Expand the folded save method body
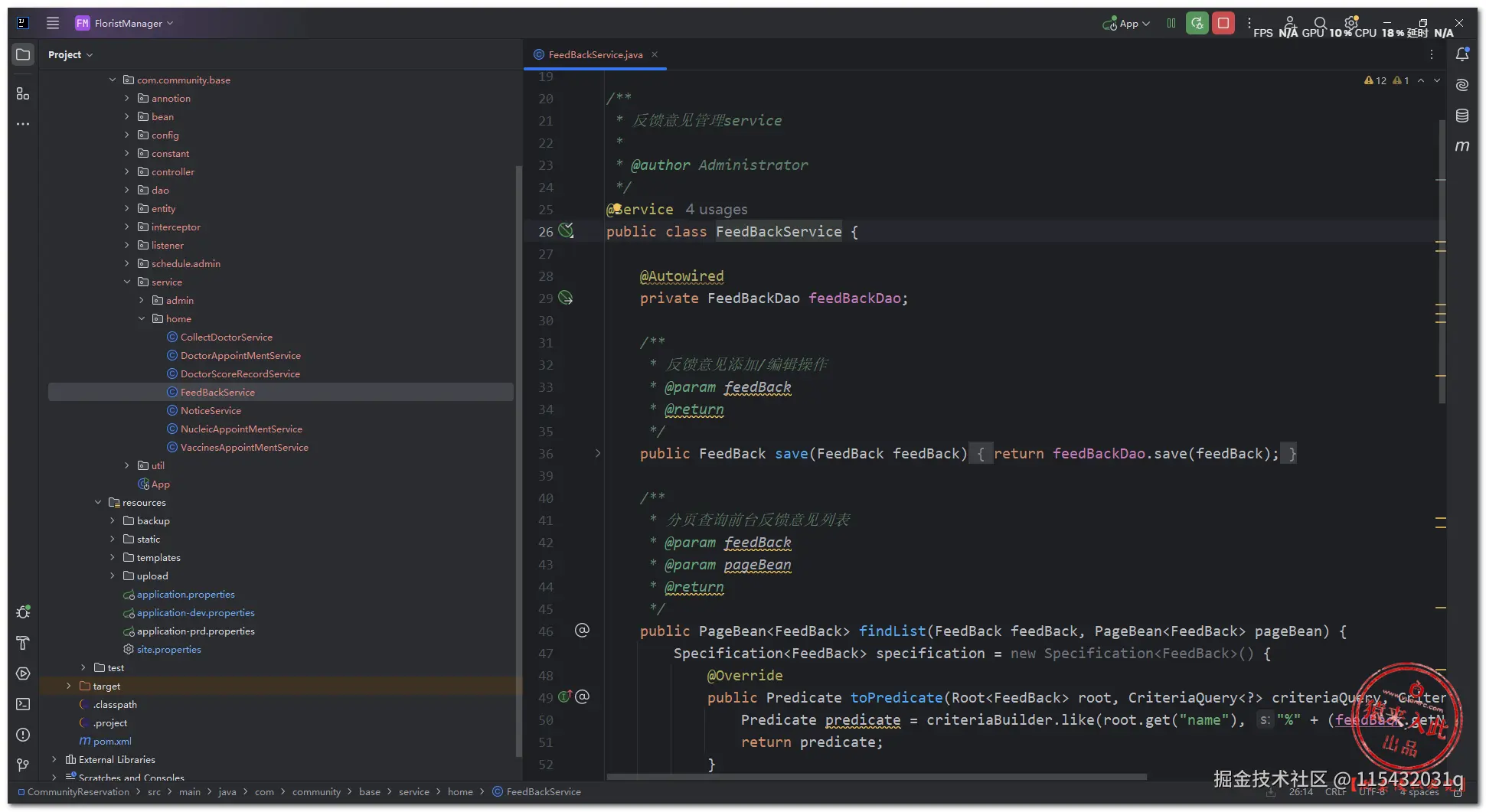The width and height of the screenshot is (1486, 812). pos(598,454)
